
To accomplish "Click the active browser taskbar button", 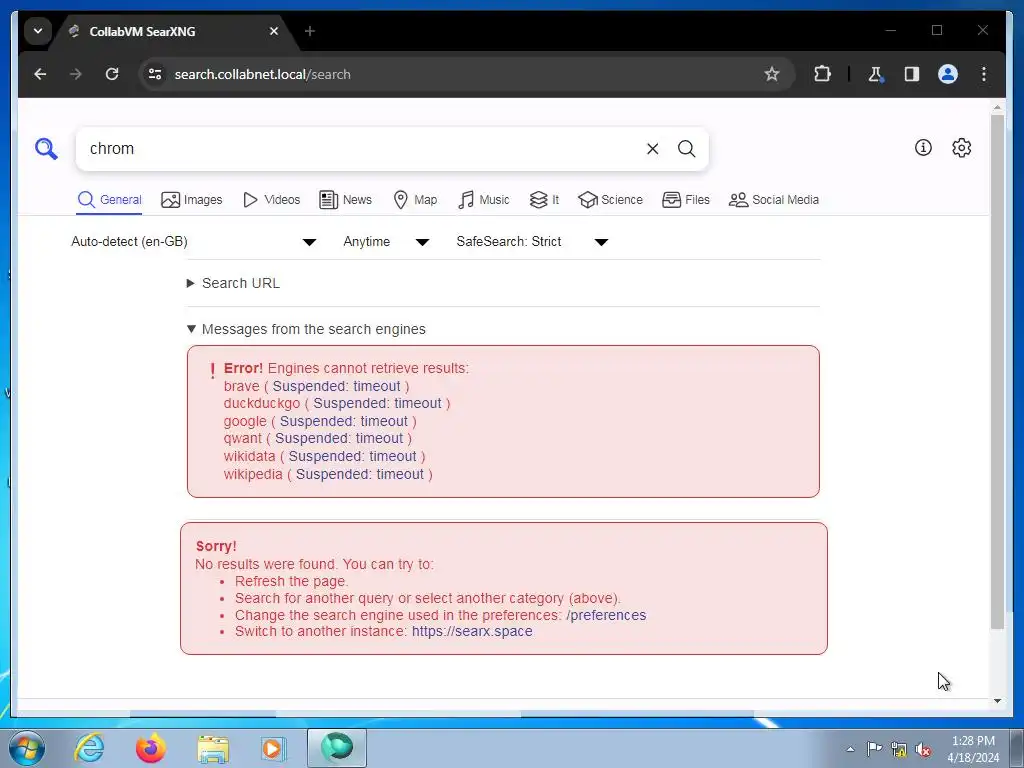I will click(336, 748).
